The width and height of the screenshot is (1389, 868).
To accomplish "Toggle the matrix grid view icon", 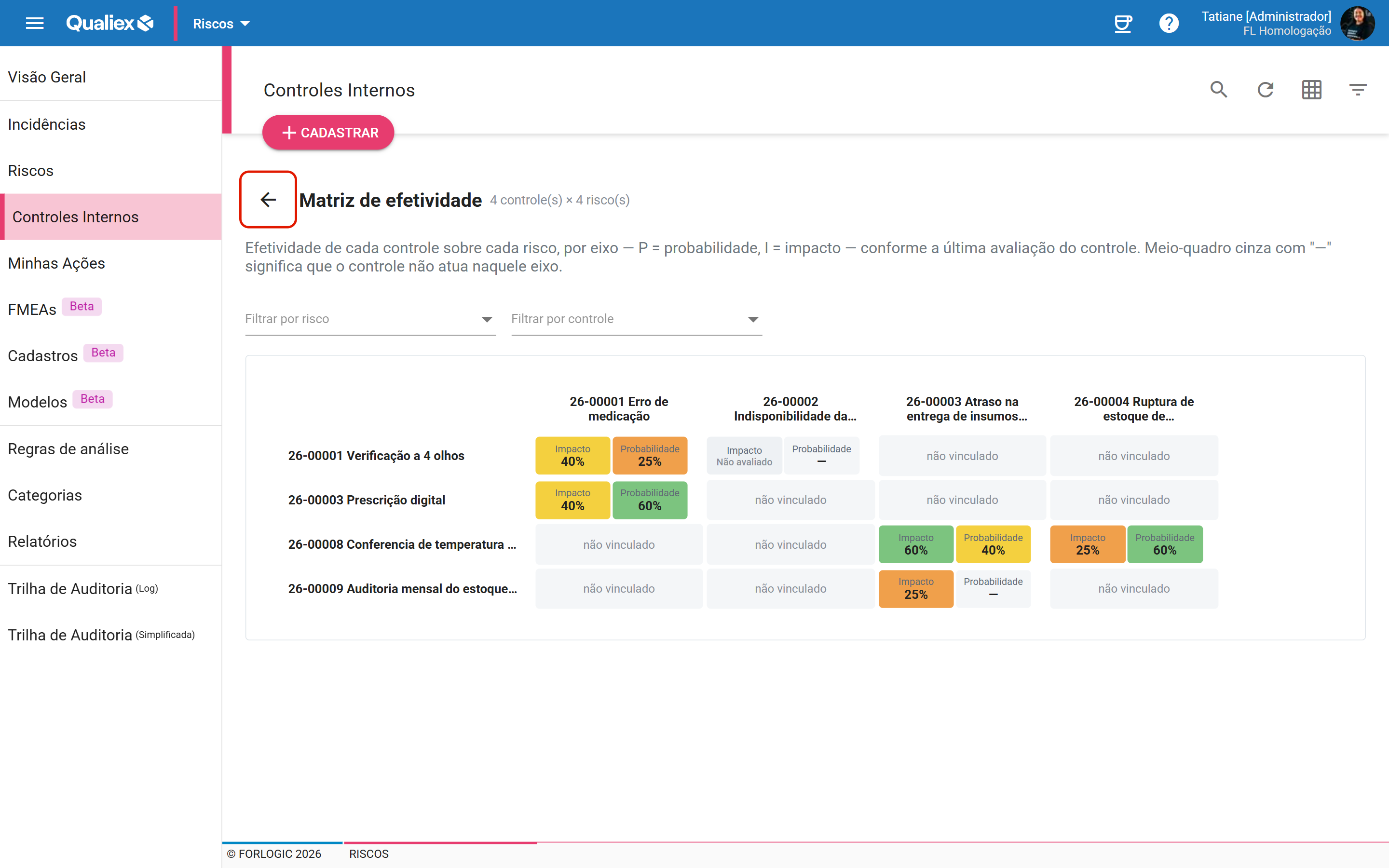I will (x=1311, y=90).
